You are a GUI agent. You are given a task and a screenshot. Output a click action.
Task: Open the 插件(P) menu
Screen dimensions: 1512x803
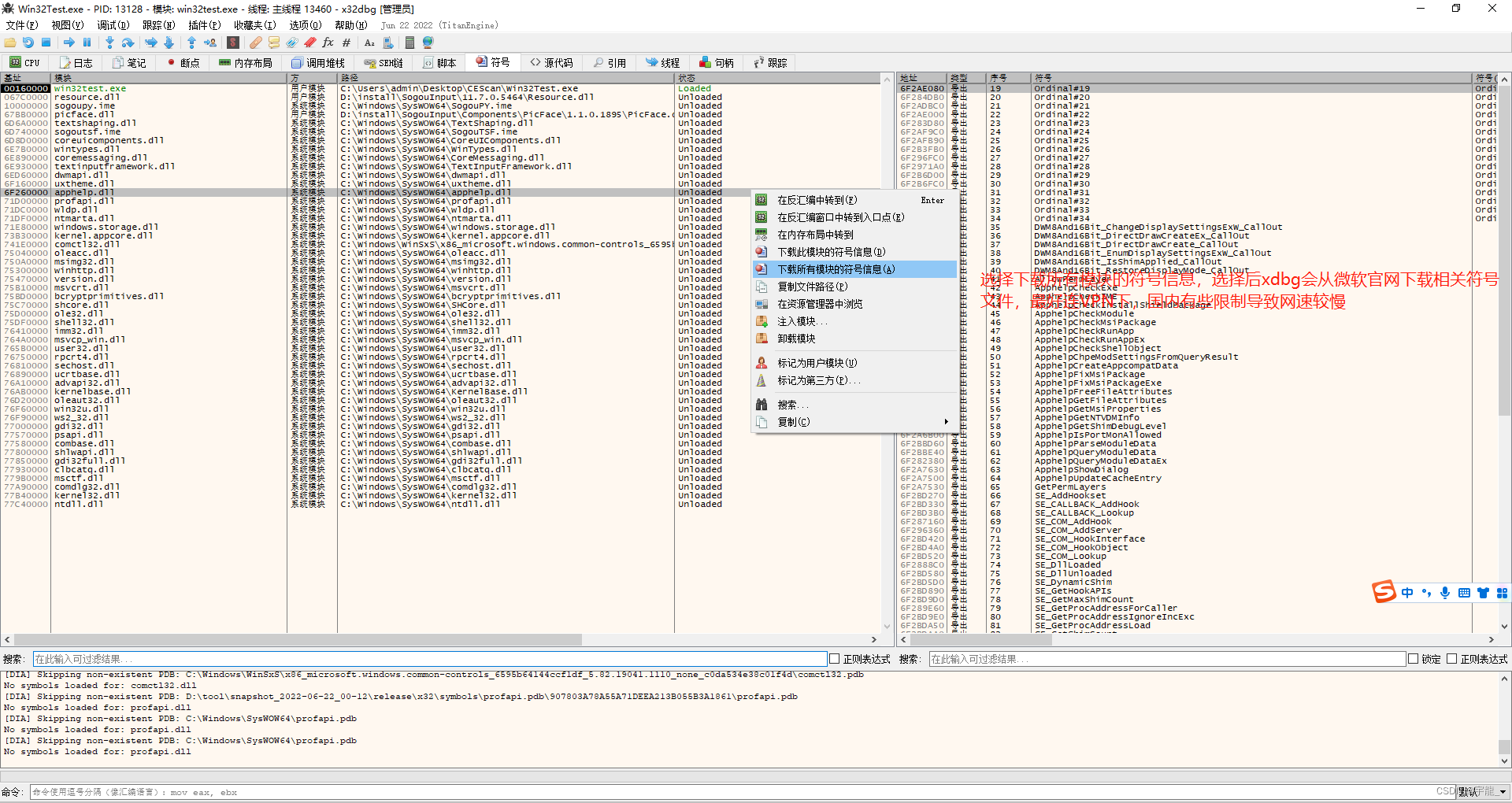[204, 25]
